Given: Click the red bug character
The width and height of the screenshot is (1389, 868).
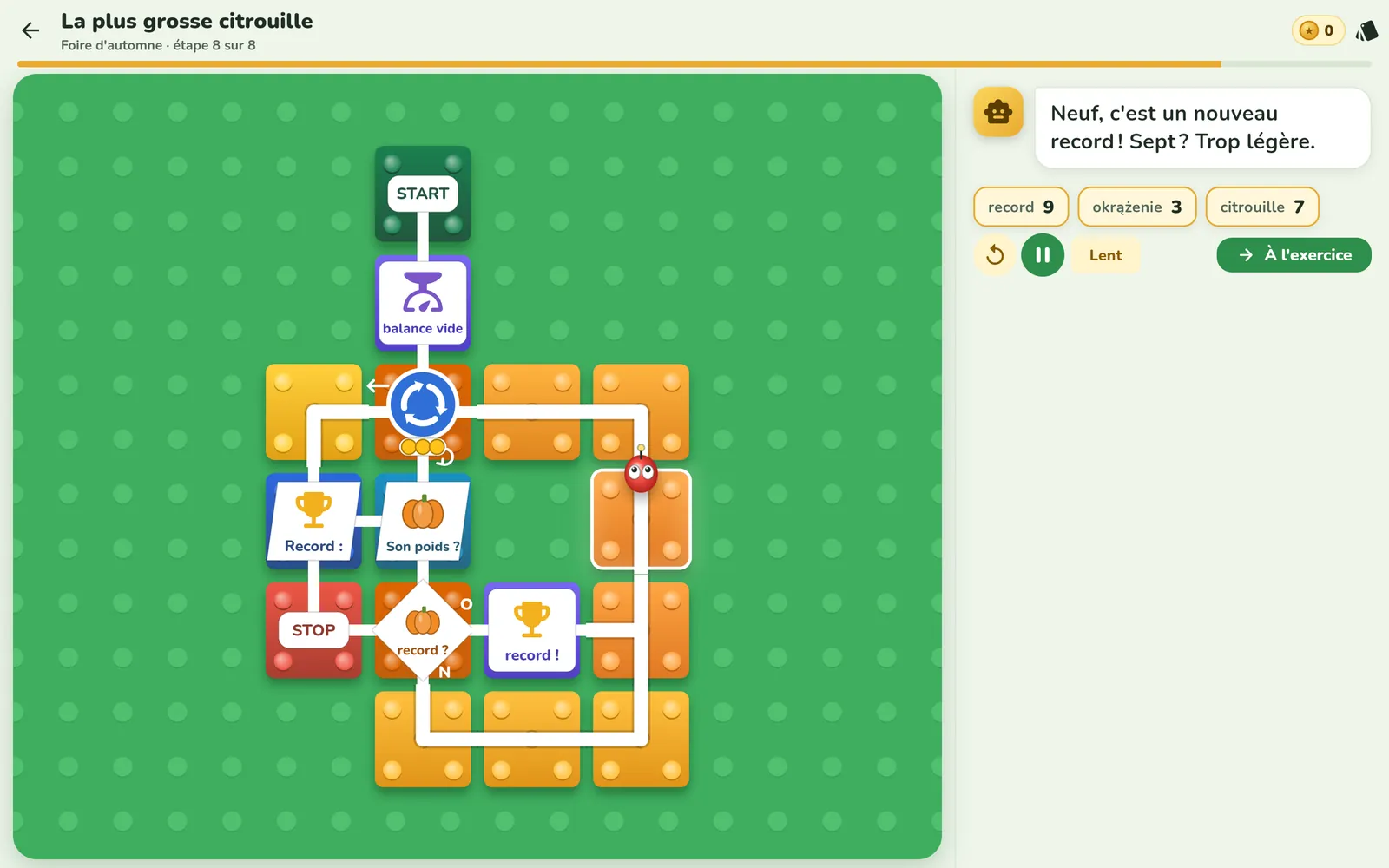Looking at the screenshot, I should [641, 473].
